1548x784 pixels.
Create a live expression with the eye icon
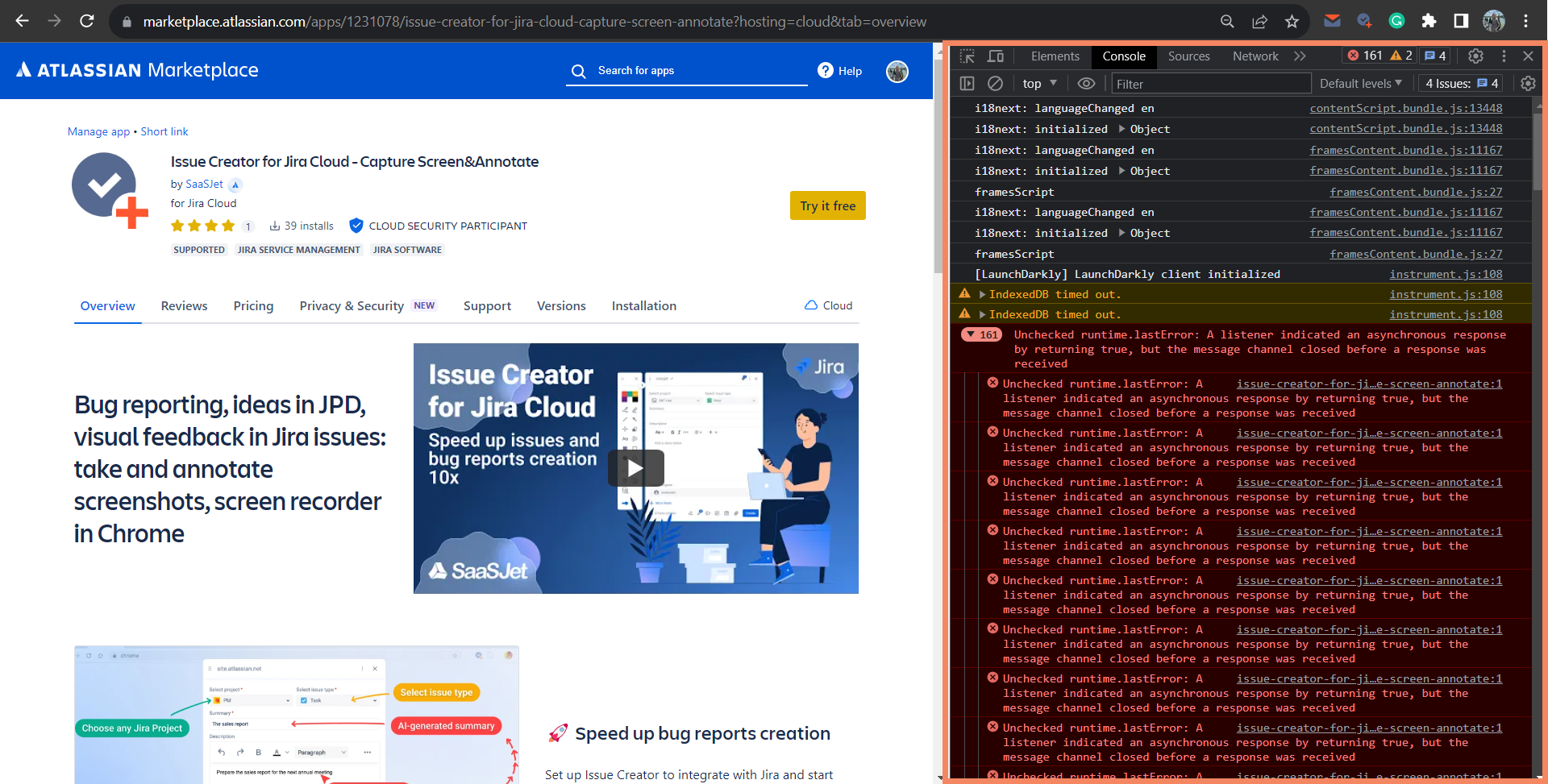(1086, 83)
